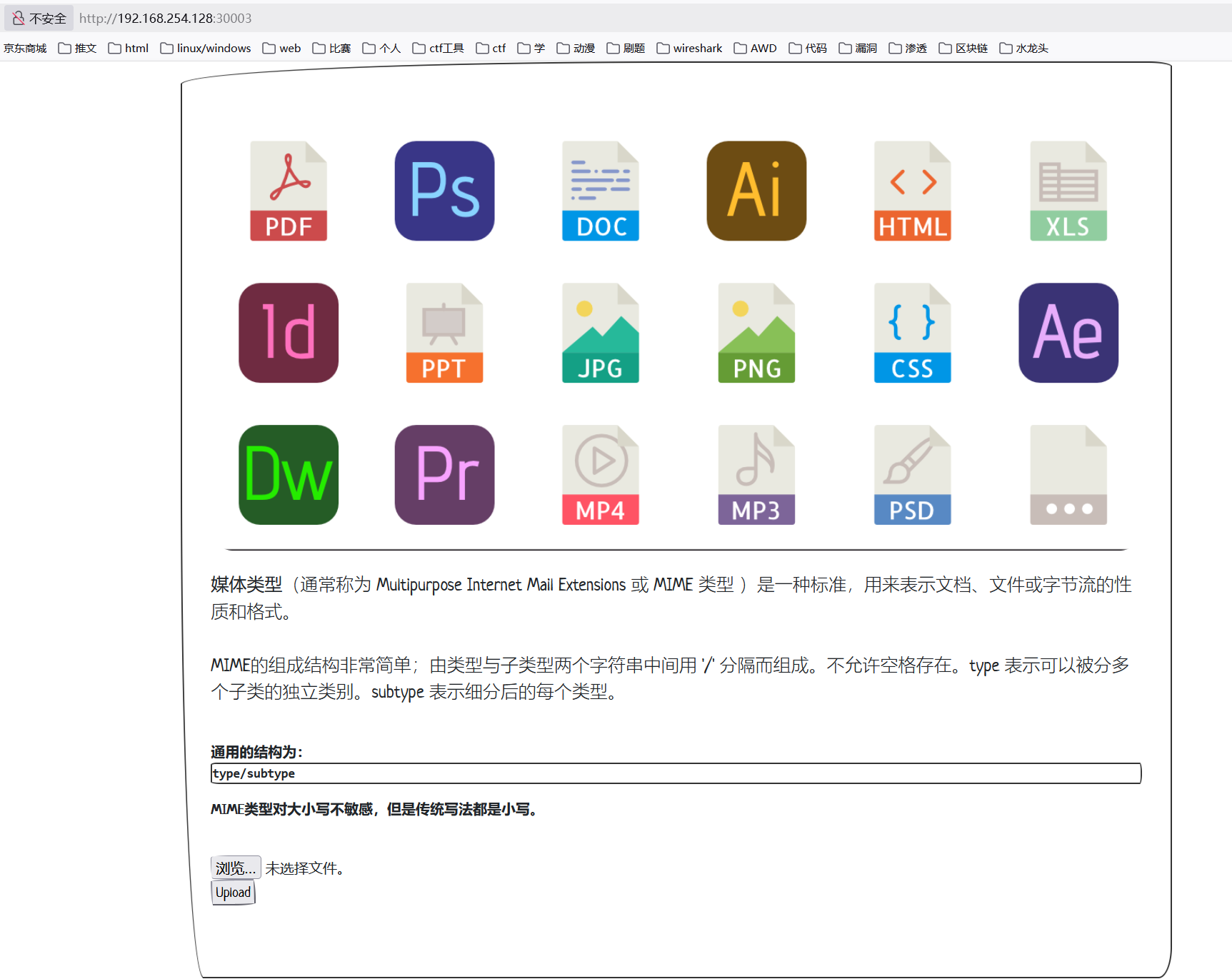This screenshot has width=1232, height=979.
Task: Click the JPG file type icon
Action: pyautogui.click(x=601, y=333)
